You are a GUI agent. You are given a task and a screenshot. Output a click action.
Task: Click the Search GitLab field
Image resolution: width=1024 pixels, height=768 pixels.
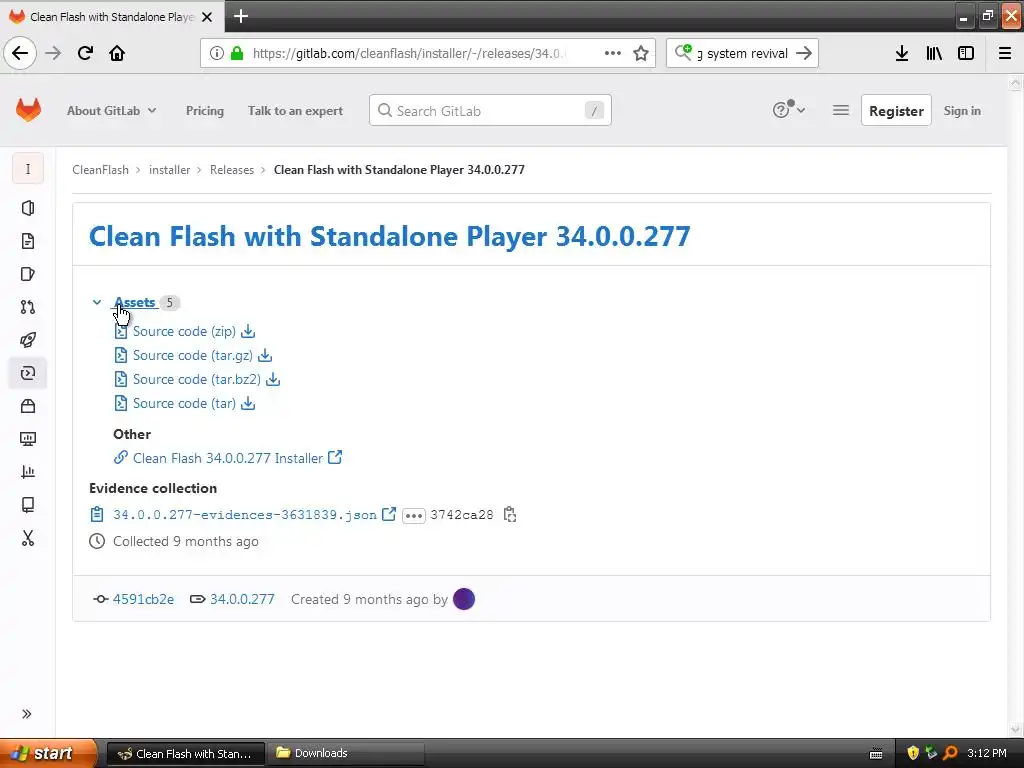pos(490,110)
